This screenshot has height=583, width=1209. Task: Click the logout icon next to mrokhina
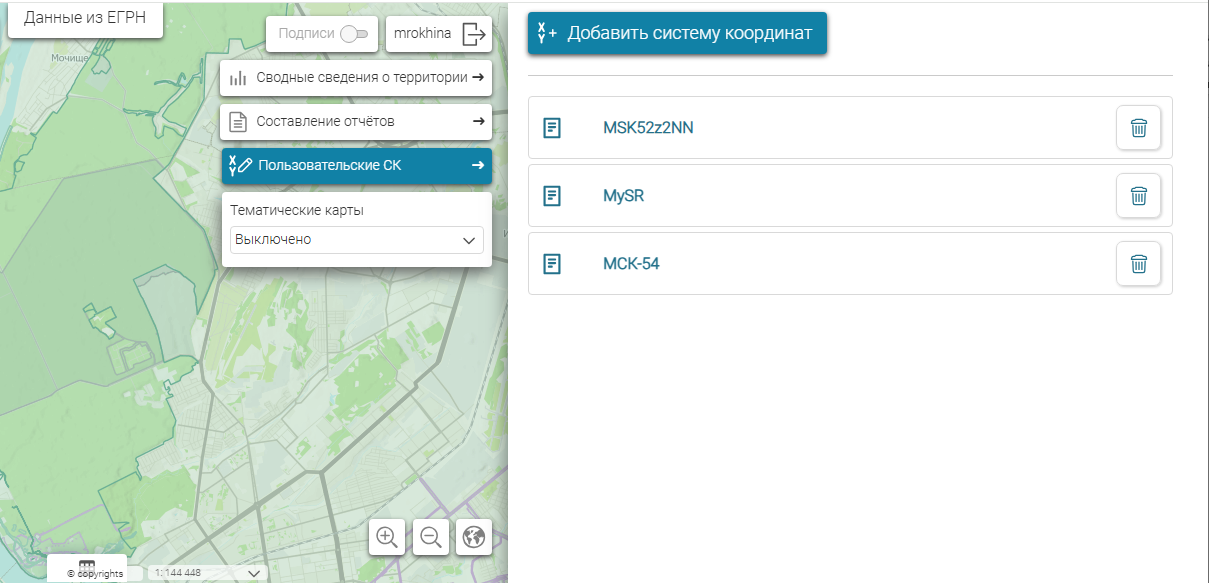point(474,34)
